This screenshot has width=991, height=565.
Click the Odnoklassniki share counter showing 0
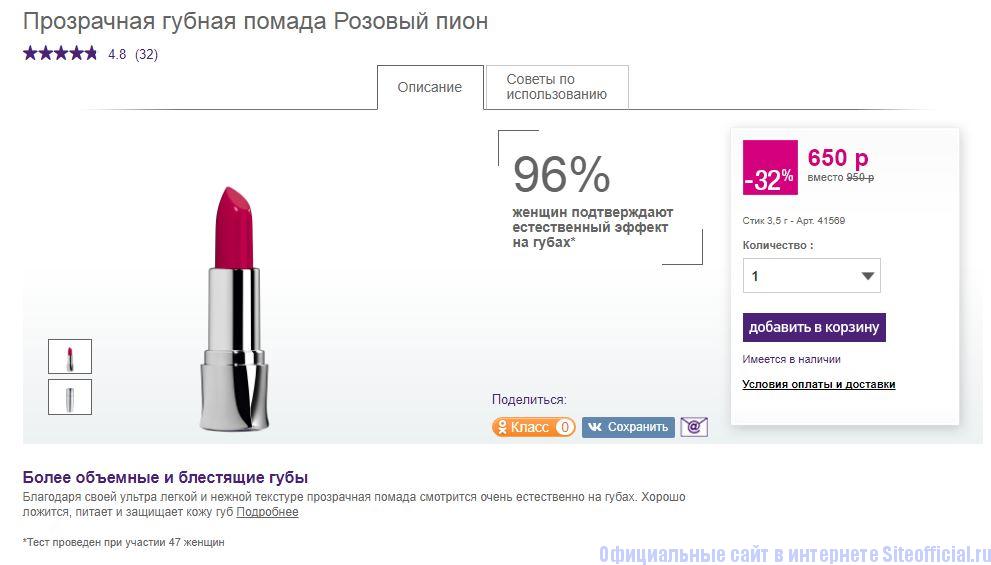564,427
